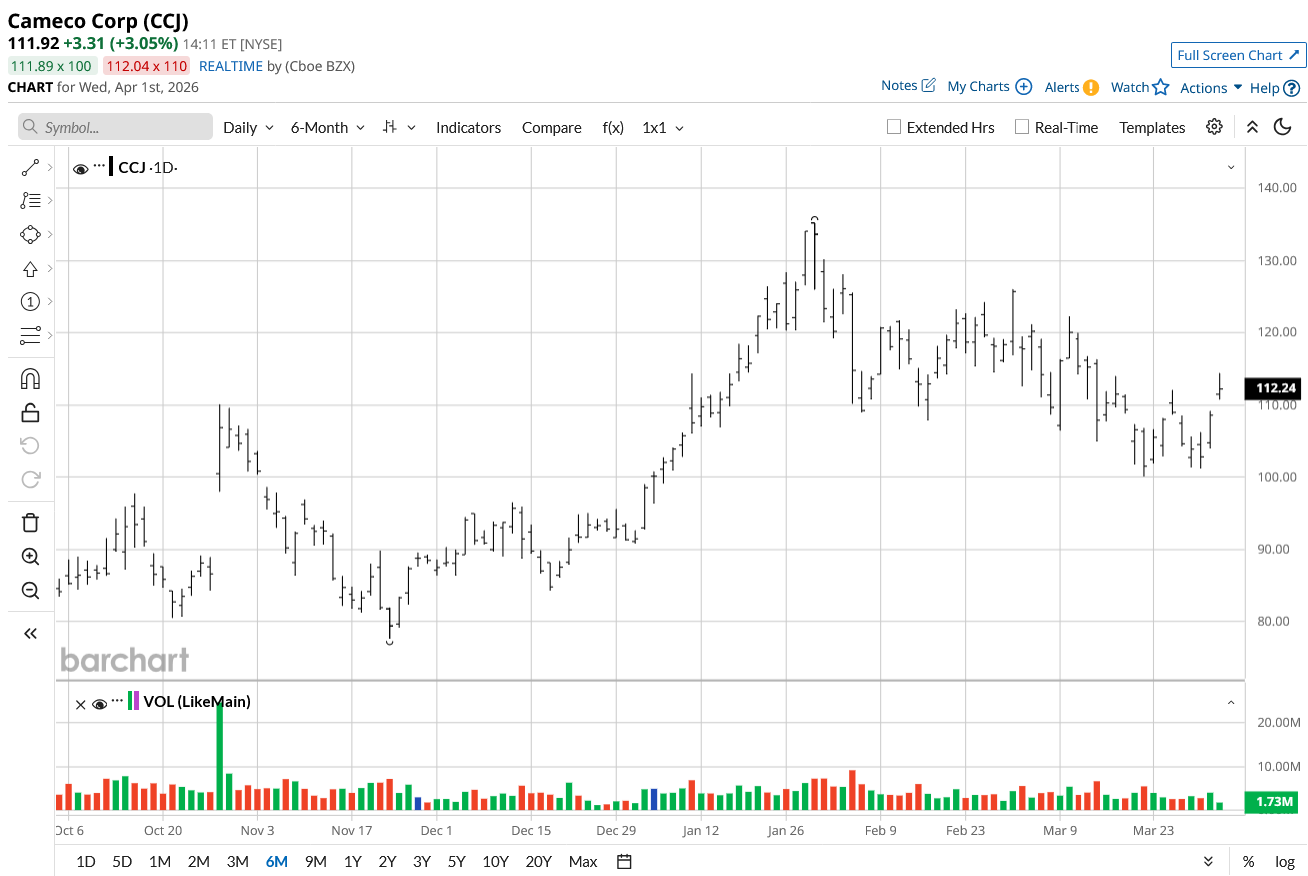Toggle the magnet snap mode
1308x876 pixels.
tap(30, 379)
